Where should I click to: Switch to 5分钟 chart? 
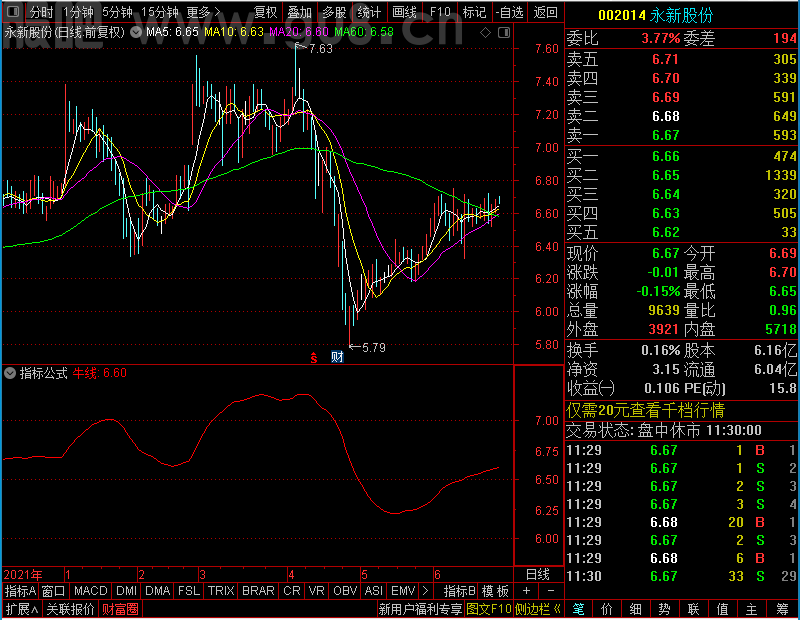click(117, 12)
